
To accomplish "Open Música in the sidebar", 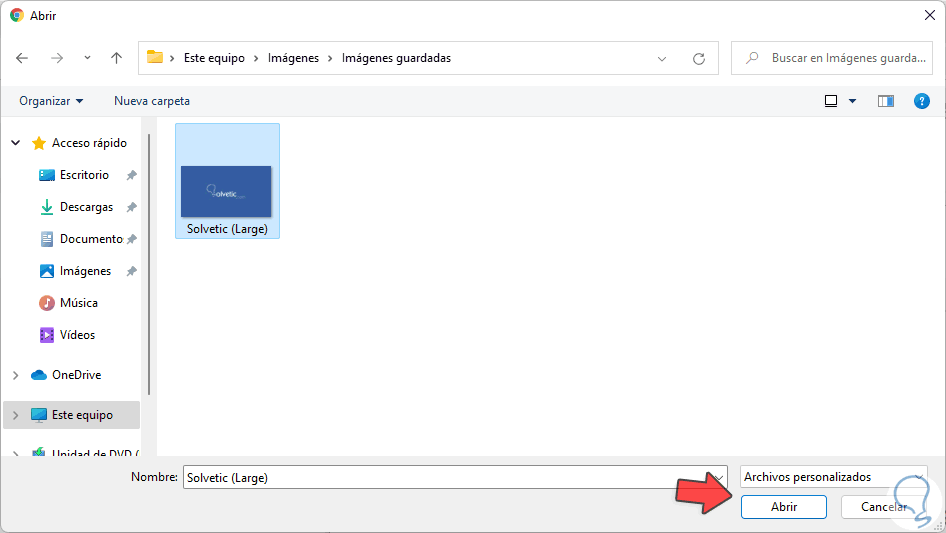I will [x=78, y=303].
